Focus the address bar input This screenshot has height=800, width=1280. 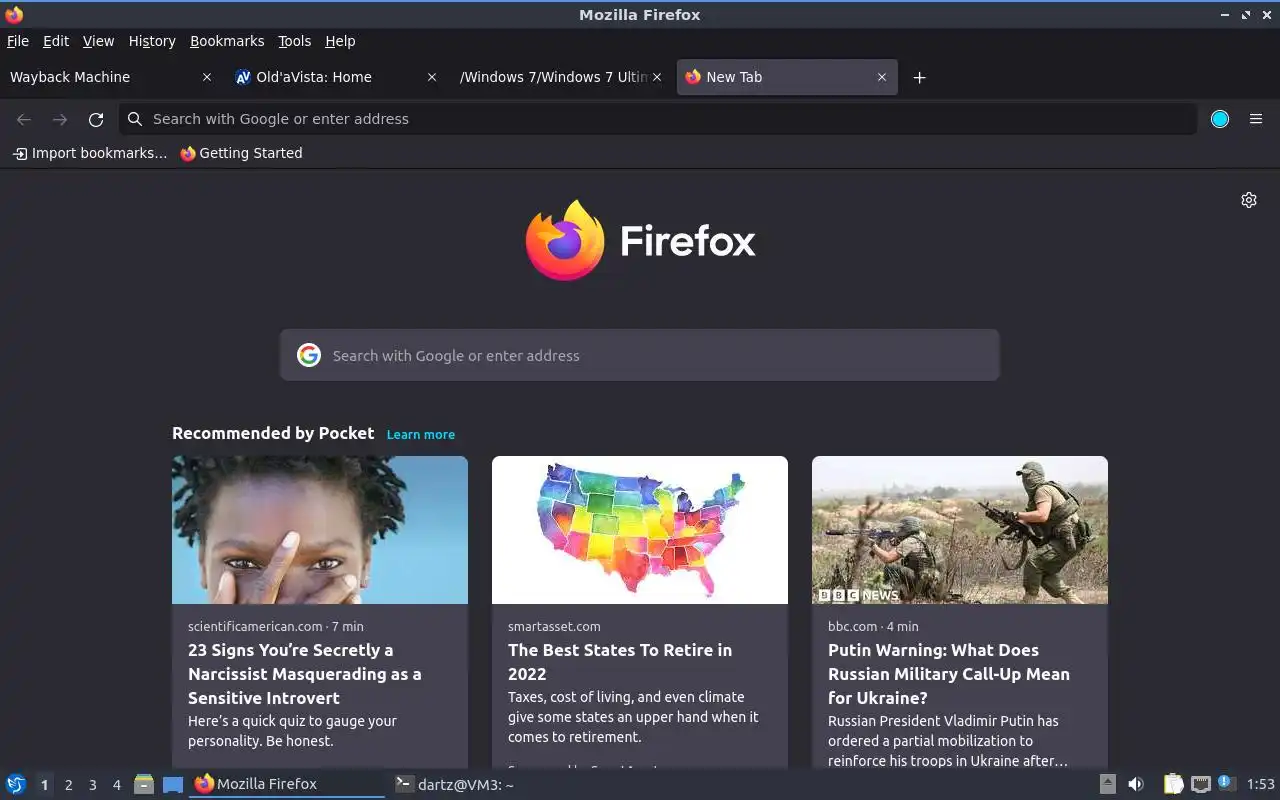pyautogui.click(x=660, y=119)
